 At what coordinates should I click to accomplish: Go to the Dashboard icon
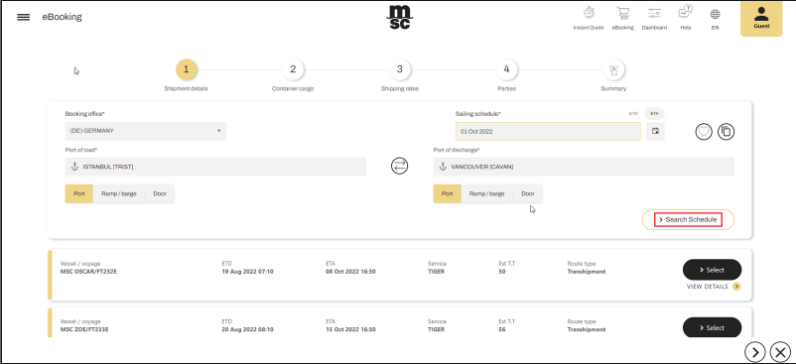click(654, 18)
